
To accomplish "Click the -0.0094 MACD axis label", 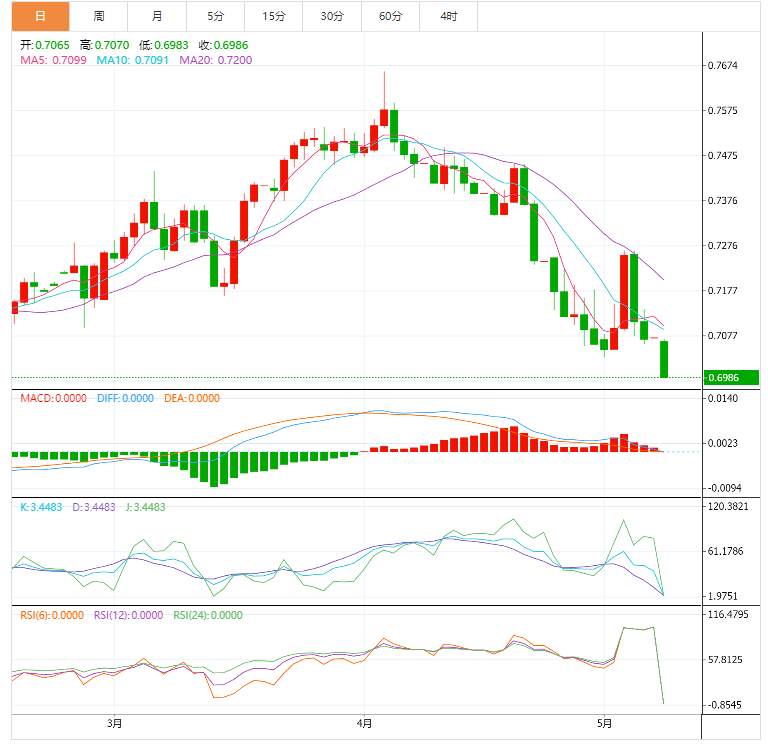I will [724, 488].
